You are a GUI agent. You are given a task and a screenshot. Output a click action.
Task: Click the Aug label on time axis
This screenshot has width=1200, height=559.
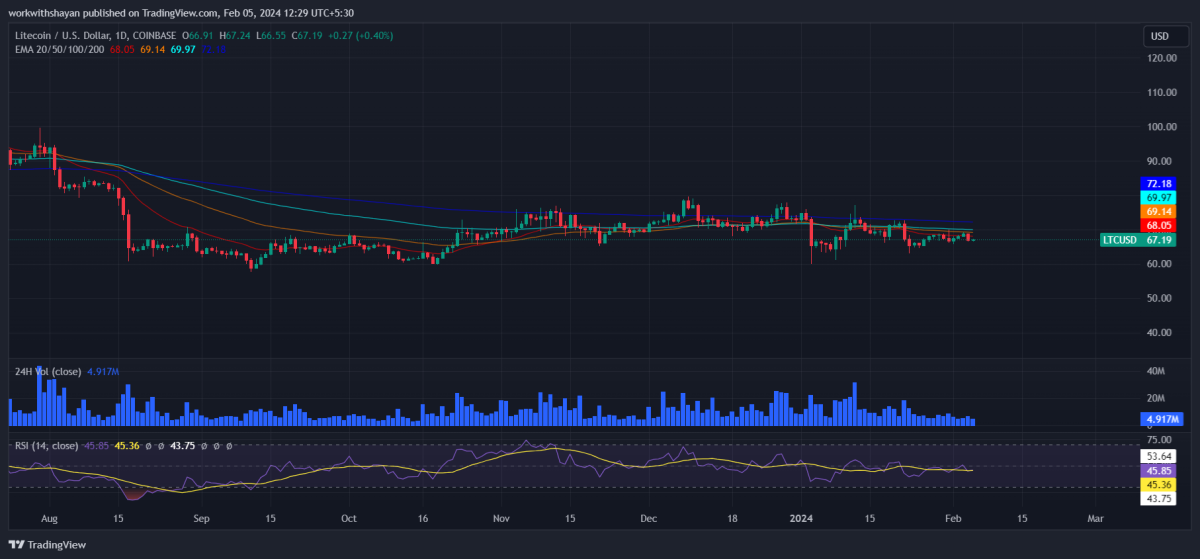[x=52, y=520]
